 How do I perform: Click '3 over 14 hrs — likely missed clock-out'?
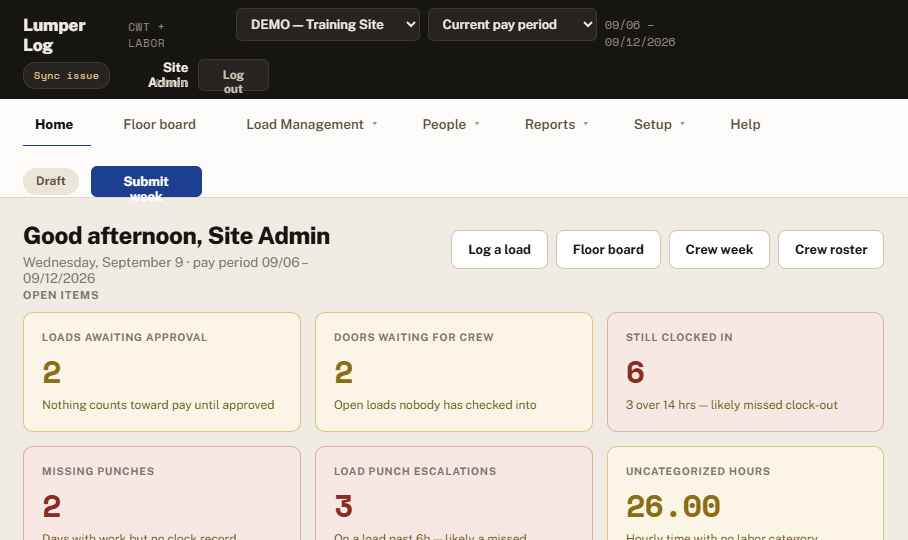click(x=731, y=405)
